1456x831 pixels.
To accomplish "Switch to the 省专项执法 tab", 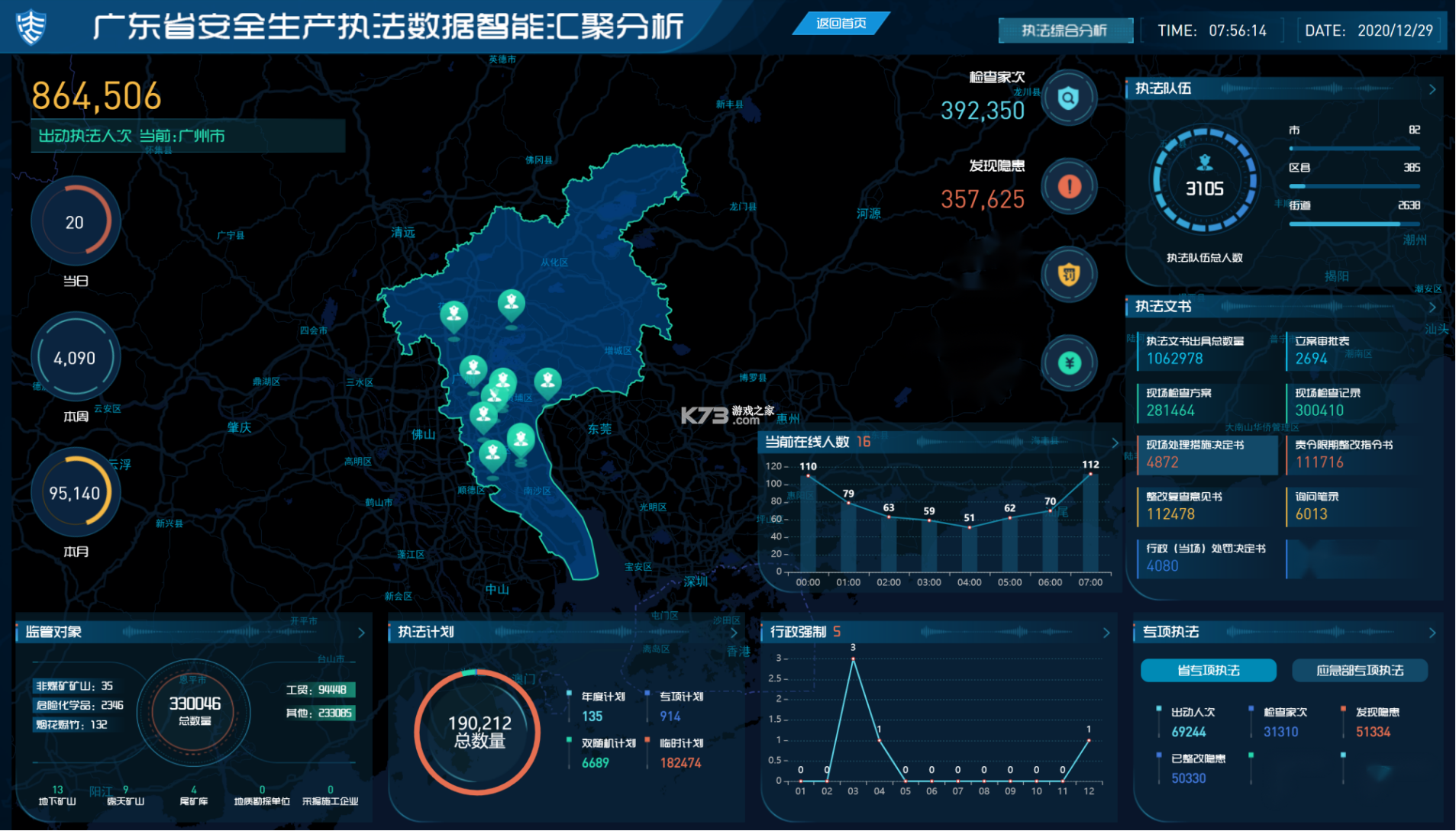I will pyautogui.click(x=1208, y=671).
